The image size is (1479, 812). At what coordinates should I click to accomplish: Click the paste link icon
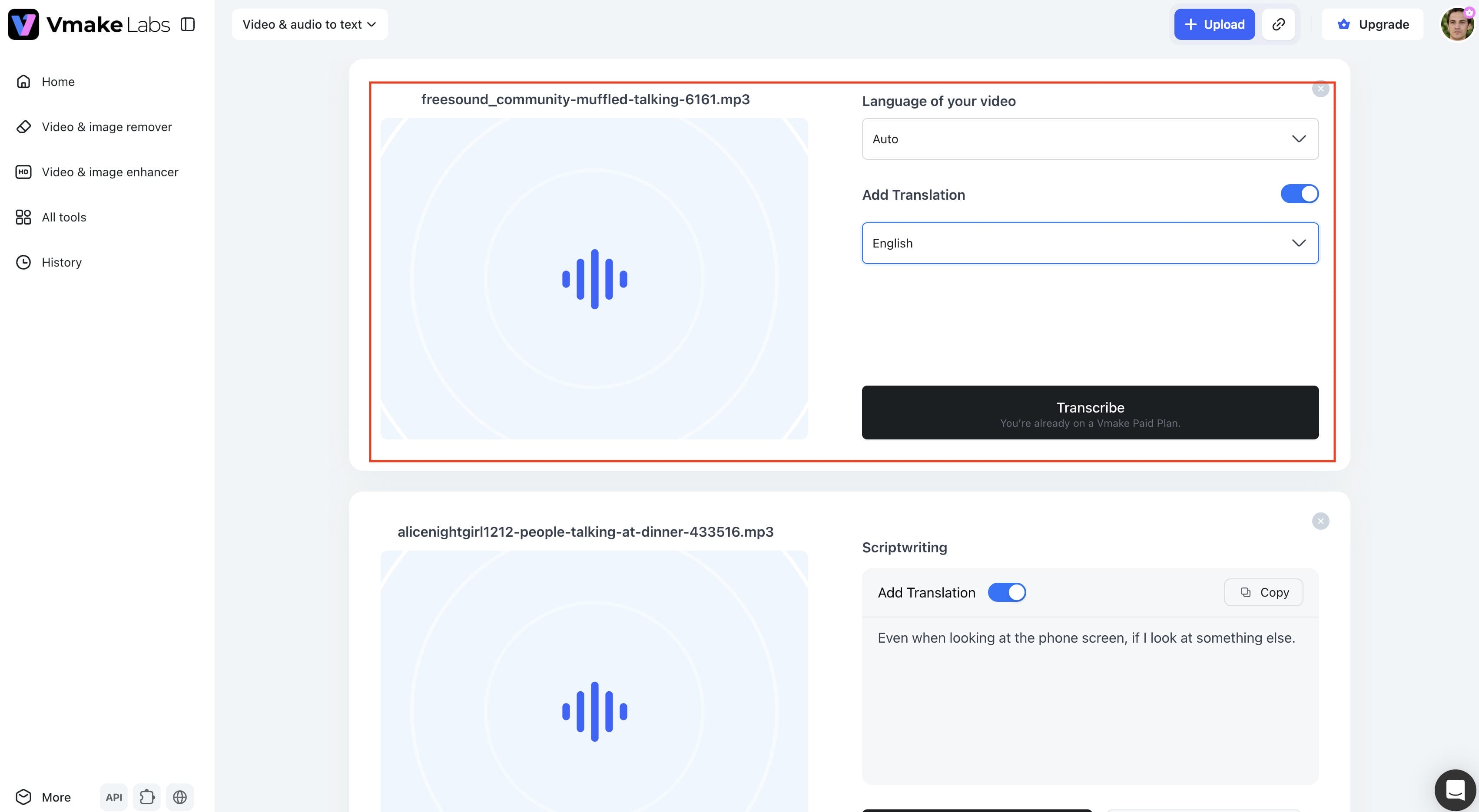click(x=1279, y=24)
